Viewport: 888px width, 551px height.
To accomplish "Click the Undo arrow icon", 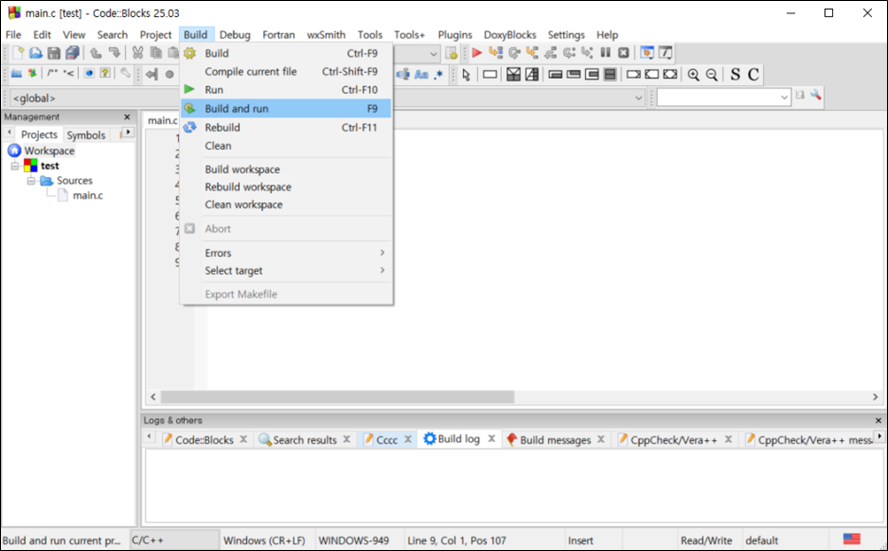I will pyautogui.click(x=96, y=53).
